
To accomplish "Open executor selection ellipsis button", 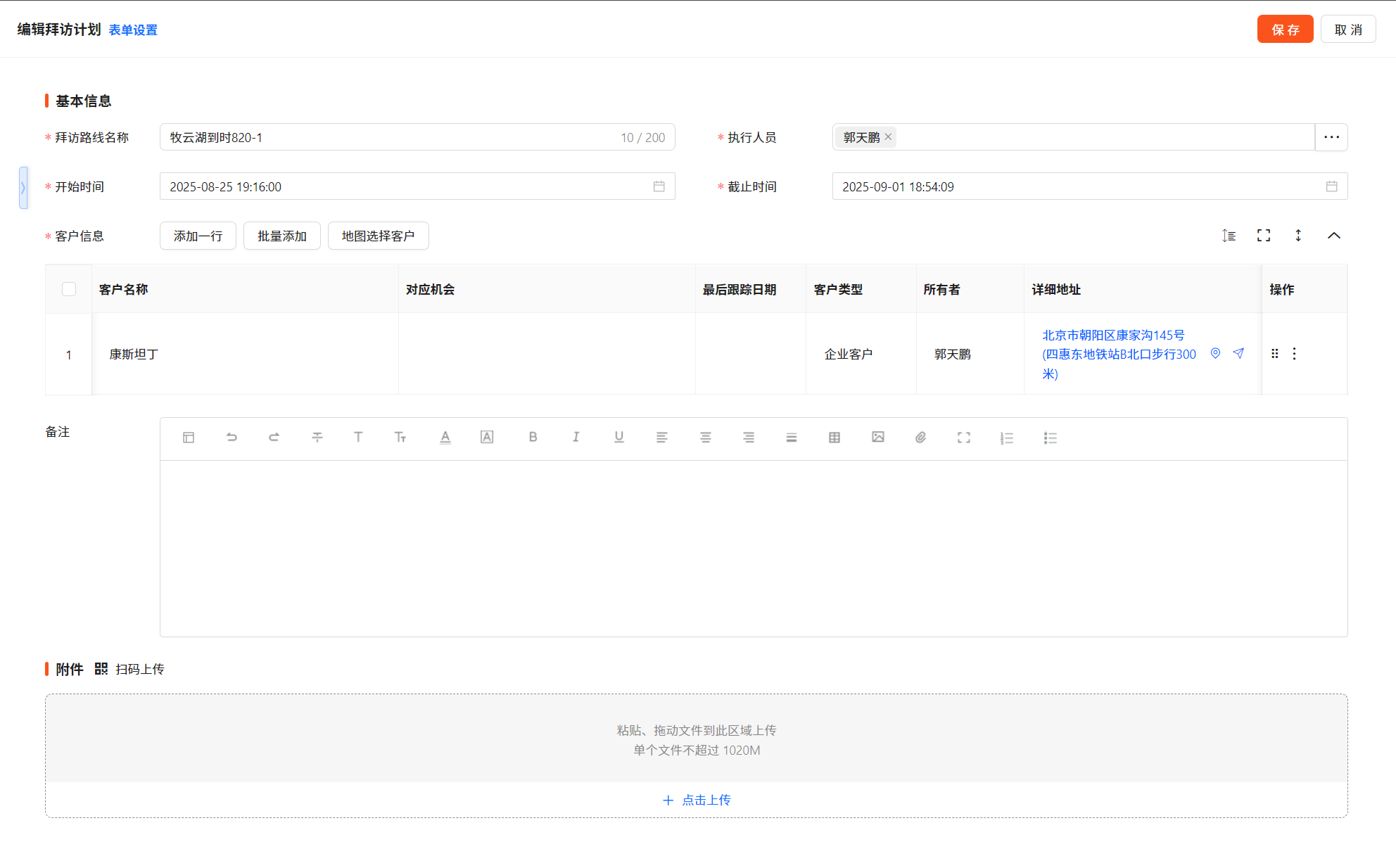I will tap(1331, 137).
